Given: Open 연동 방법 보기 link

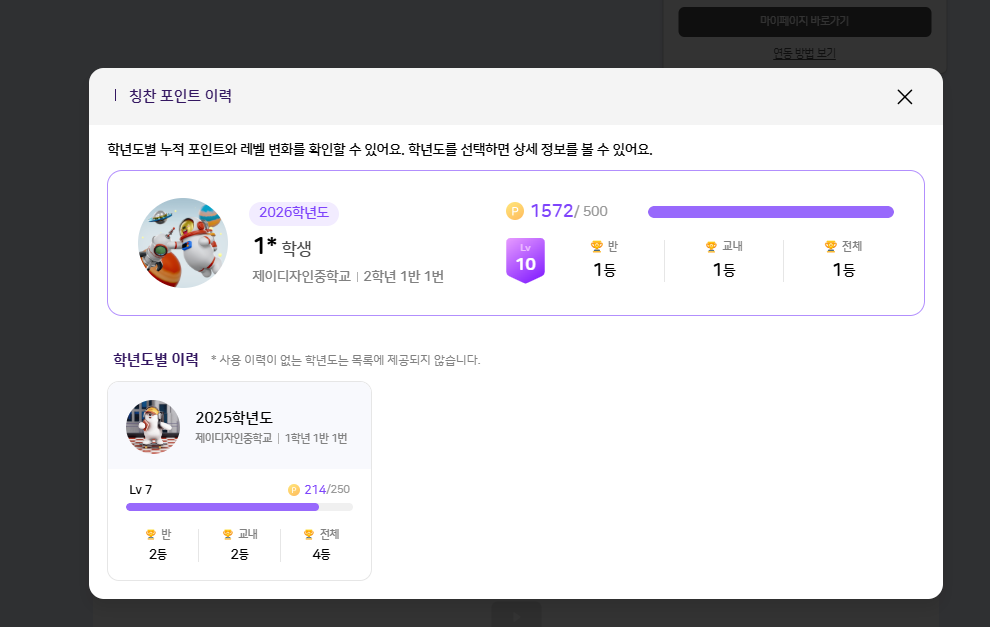Looking at the screenshot, I should 804,53.
